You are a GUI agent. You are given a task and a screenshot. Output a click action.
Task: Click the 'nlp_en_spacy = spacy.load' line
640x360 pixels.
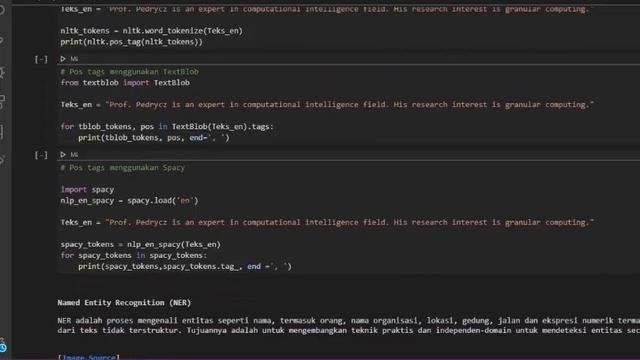pyautogui.click(x=129, y=201)
